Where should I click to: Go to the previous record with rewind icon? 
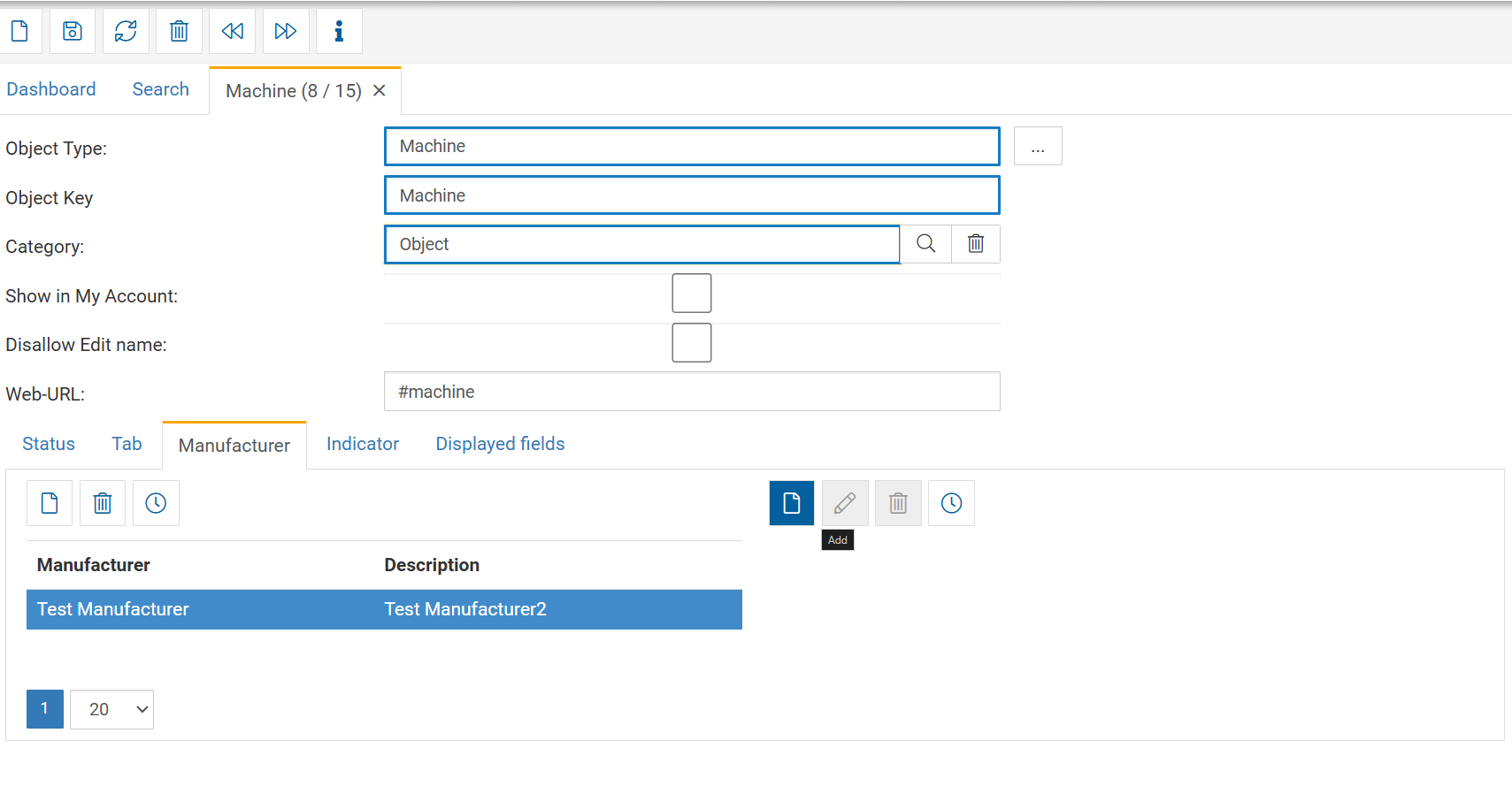pyautogui.click(x=232, y=32)
